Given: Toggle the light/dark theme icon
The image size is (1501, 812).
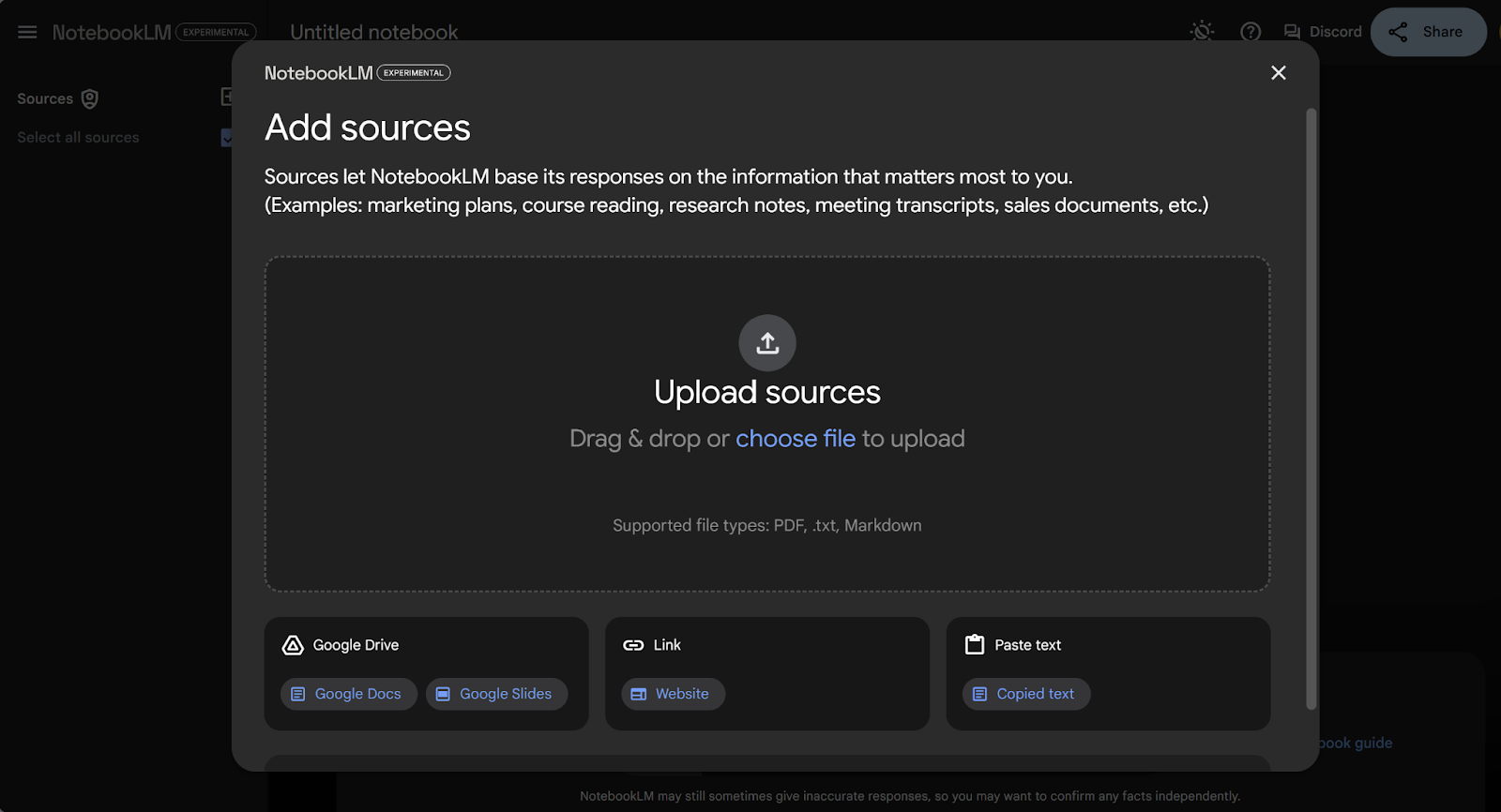Looking at the screenshot, I should 1202,32.
